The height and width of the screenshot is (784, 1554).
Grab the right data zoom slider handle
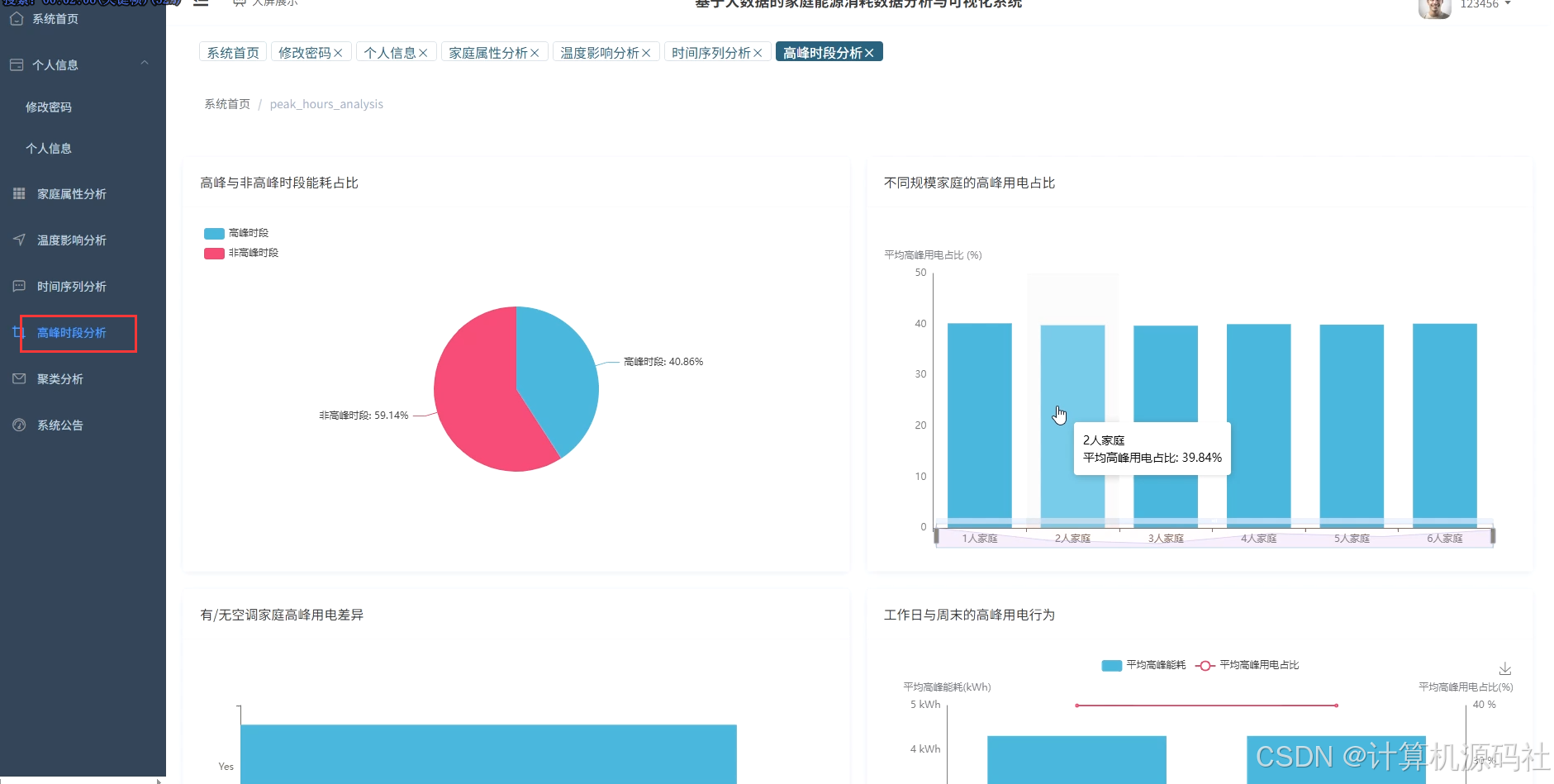point(1493,537)
